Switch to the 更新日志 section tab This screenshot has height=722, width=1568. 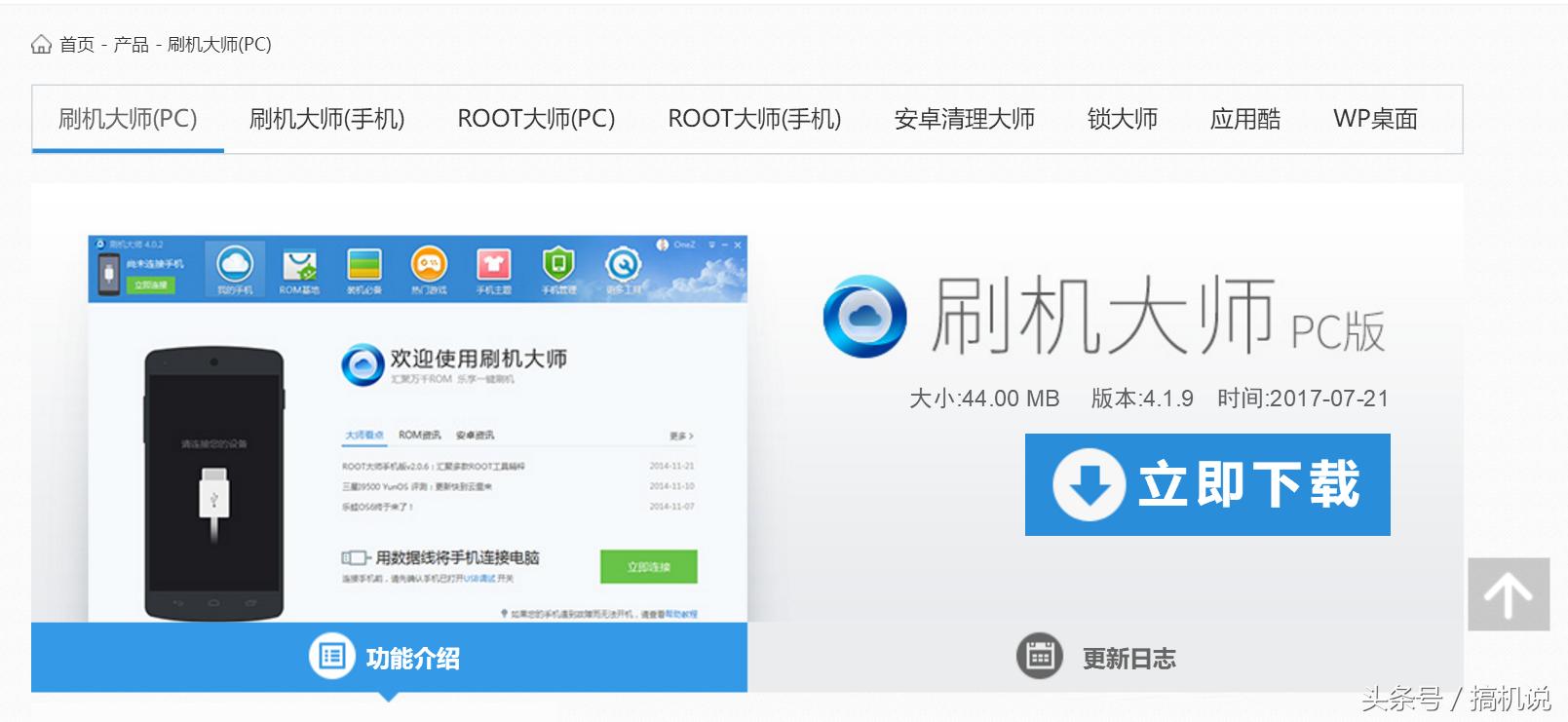[x=1105, y=658]
